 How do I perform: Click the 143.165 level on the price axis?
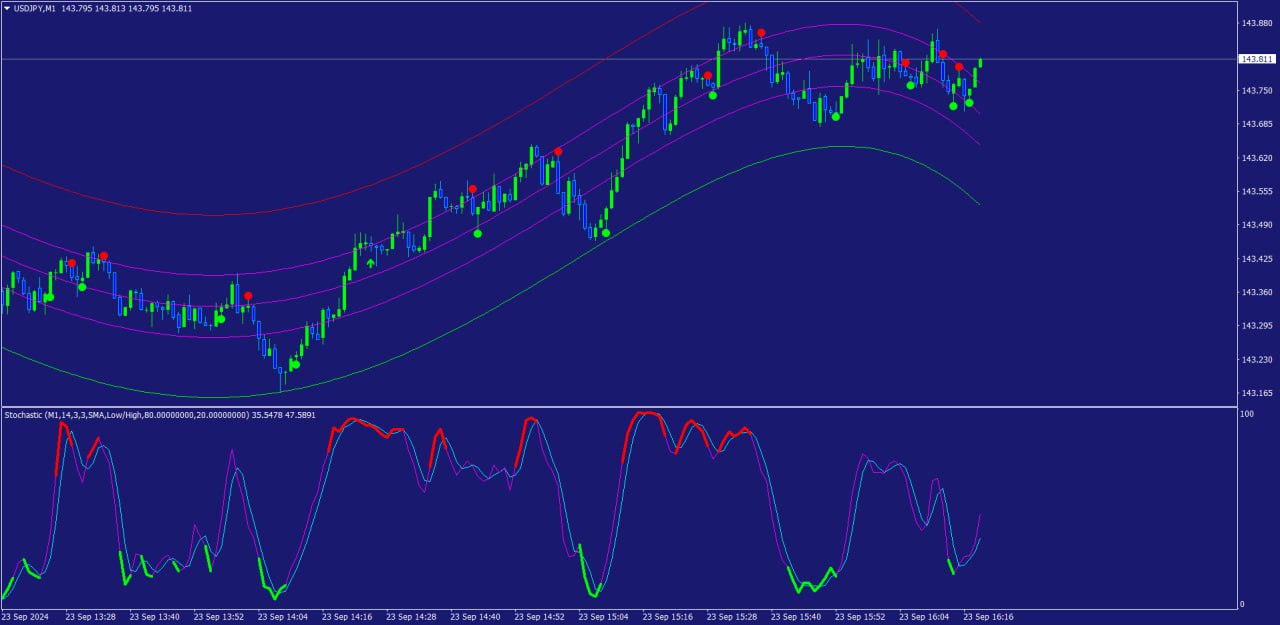point(1256,393)
